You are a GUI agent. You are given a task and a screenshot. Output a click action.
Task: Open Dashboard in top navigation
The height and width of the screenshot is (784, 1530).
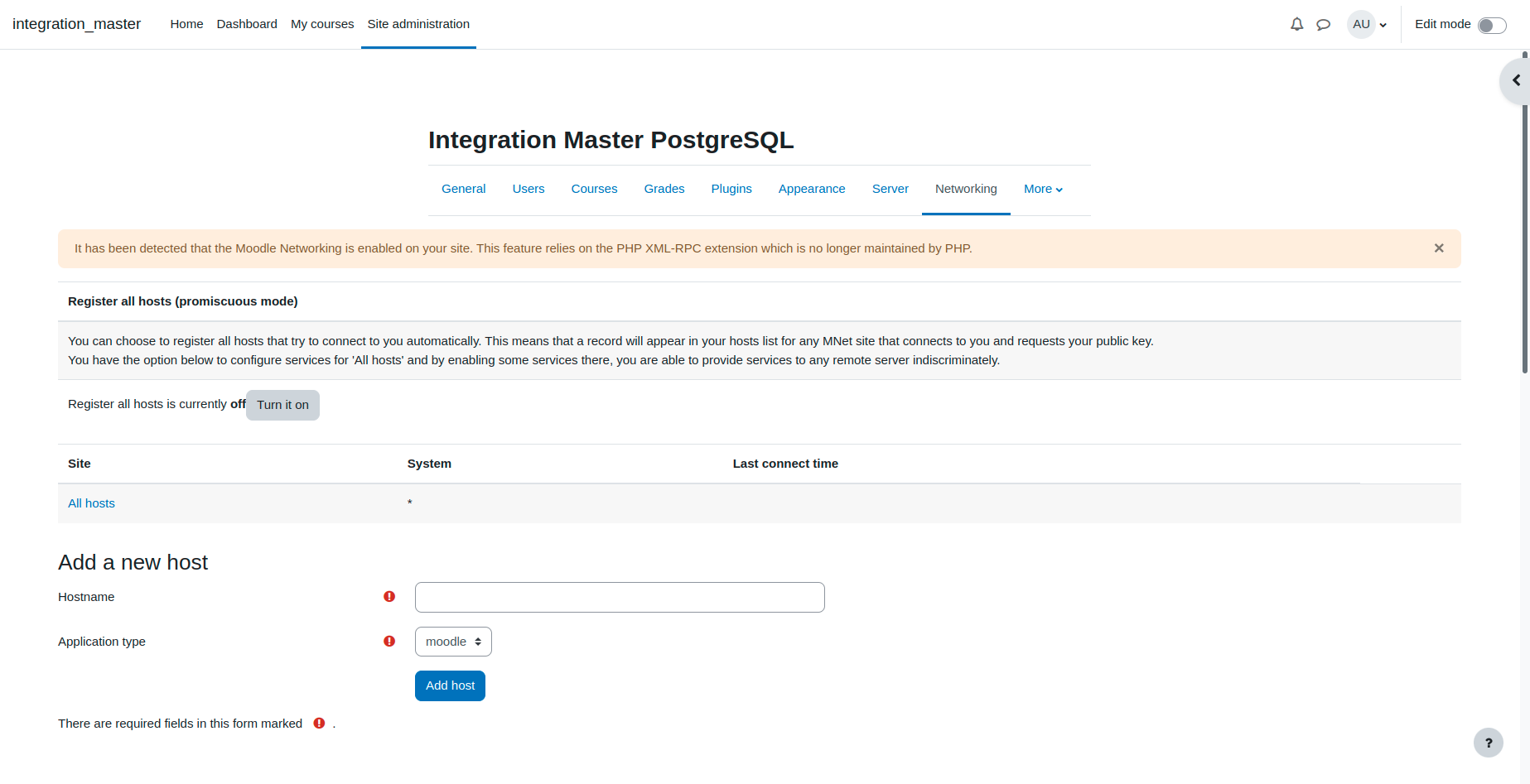(247, 24)
